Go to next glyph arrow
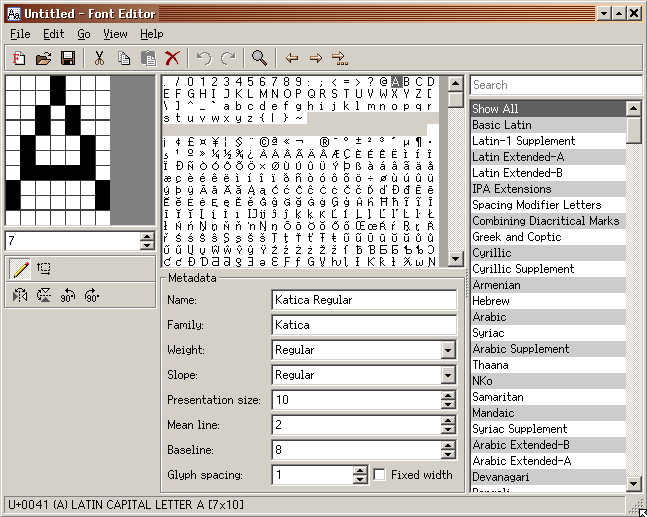 [x=315, y=59]
